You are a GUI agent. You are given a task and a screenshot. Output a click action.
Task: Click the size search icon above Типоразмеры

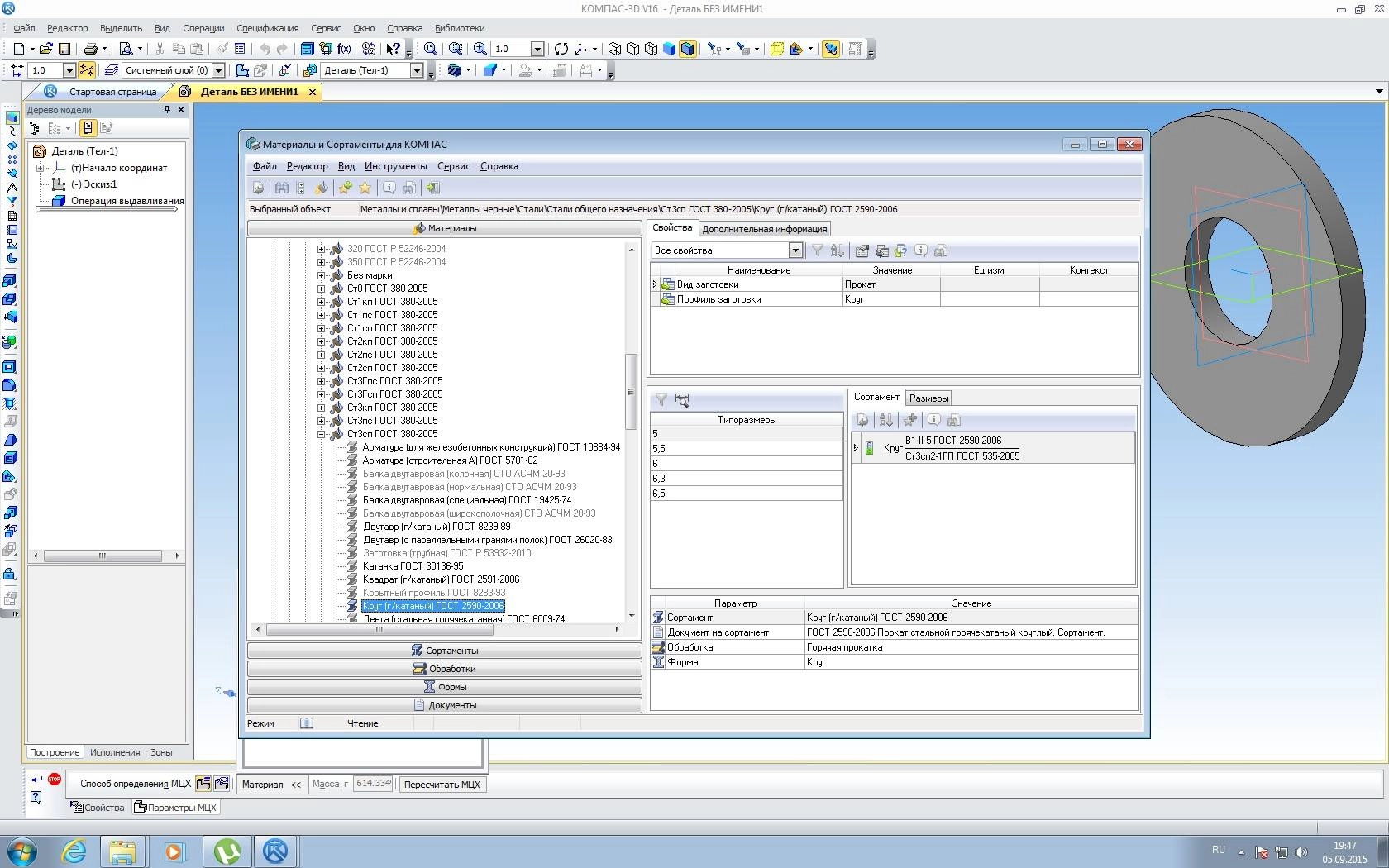pos(681,400)
